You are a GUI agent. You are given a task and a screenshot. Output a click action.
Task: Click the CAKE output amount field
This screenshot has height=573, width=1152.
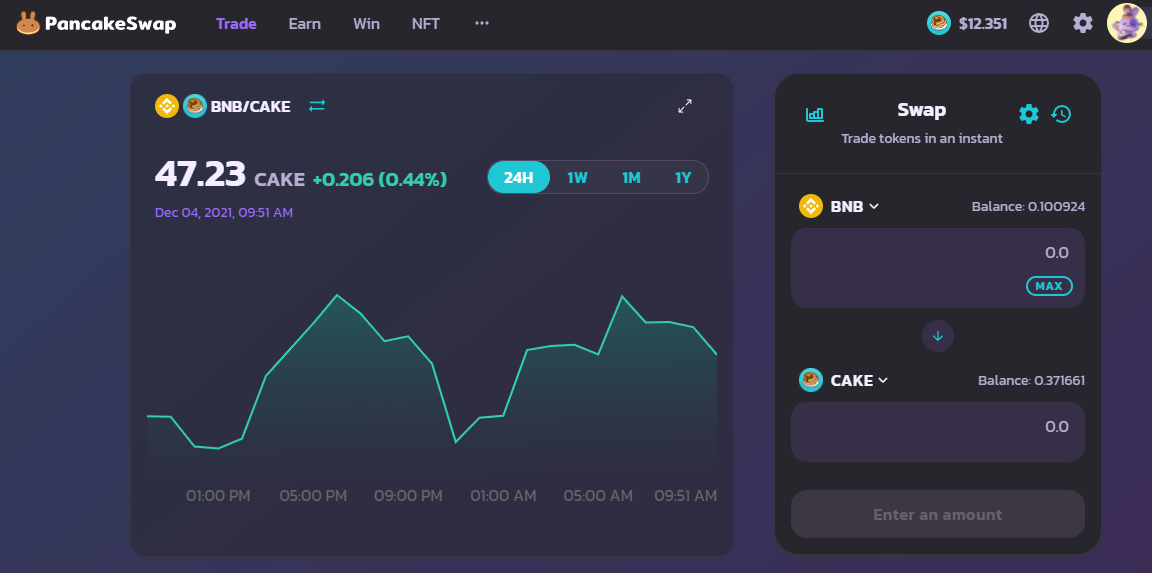[x=937, y=432]
